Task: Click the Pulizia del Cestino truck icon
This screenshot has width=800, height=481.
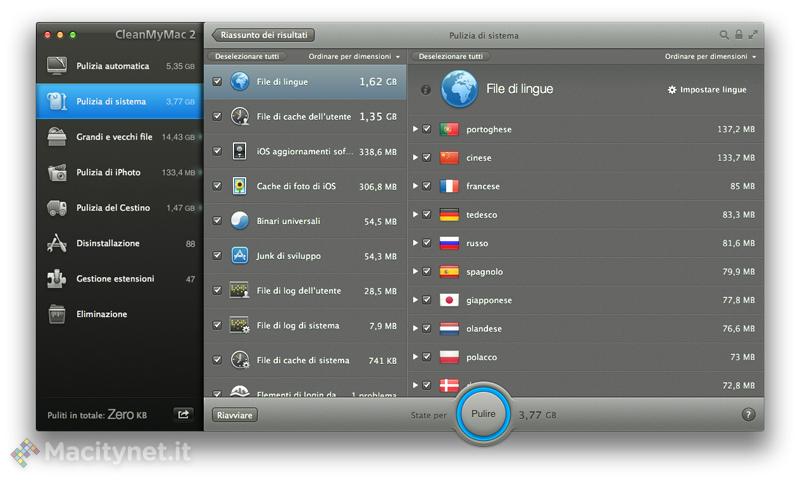Action: (57, 208)
